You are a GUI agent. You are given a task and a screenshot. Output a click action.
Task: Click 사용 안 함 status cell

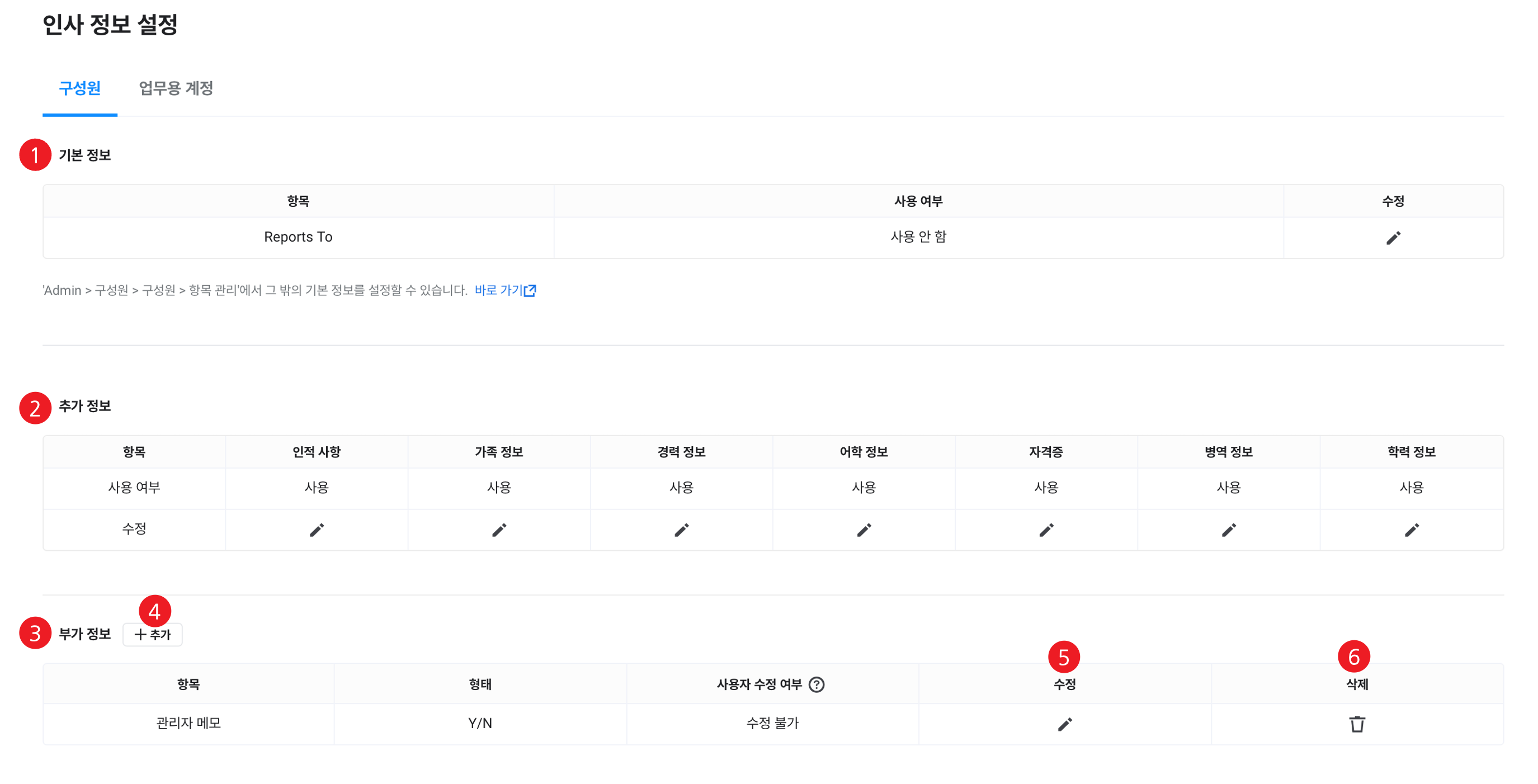pos(918,237)
